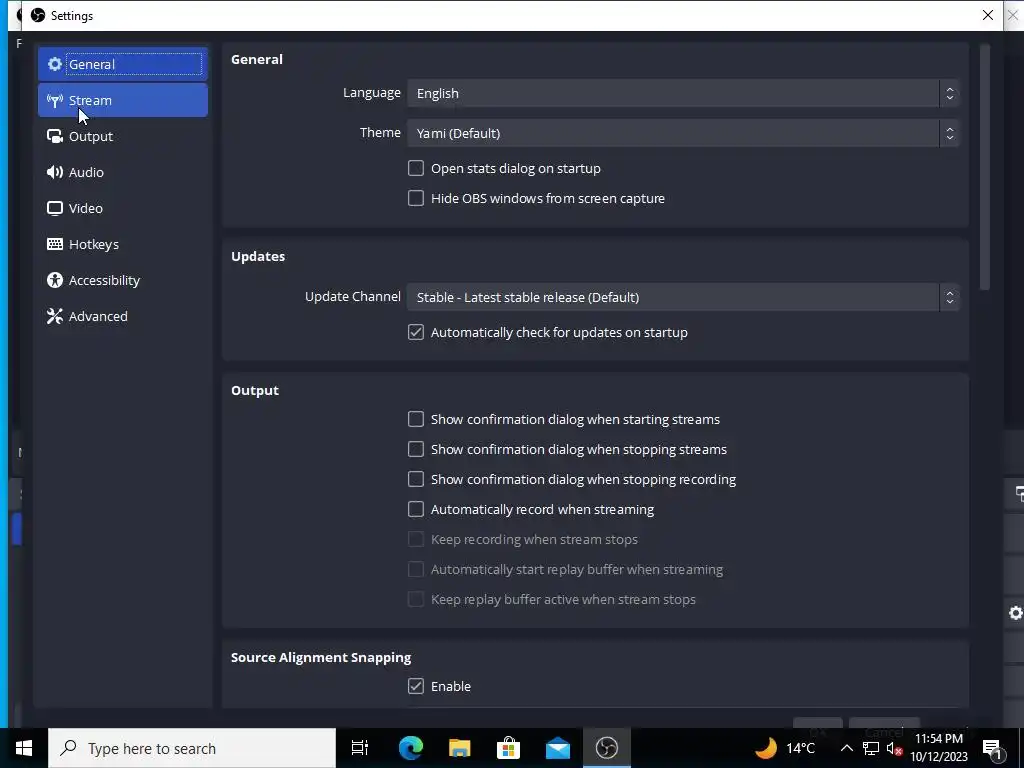Click the muted volume icon in the tray
1024x768 pixels.
[895, 748]
